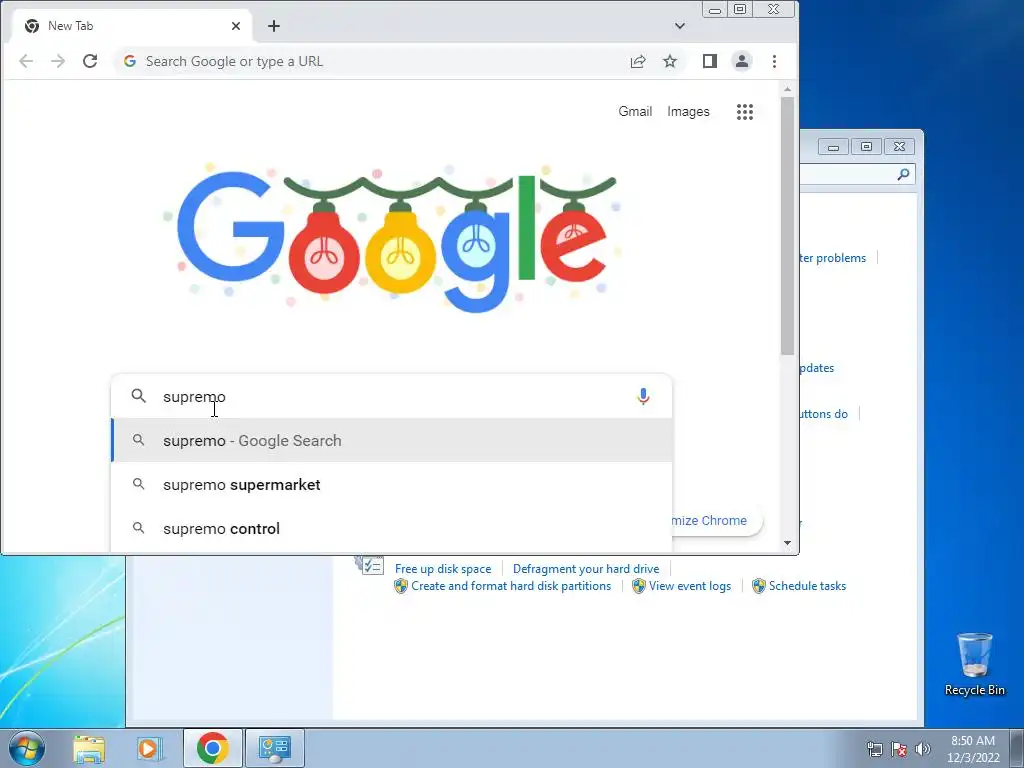Viewport: 1024px width, 768px height.
Task: Select suggestion supremo - Google Search
Action: pyautogui.click(x=392, y=441)
